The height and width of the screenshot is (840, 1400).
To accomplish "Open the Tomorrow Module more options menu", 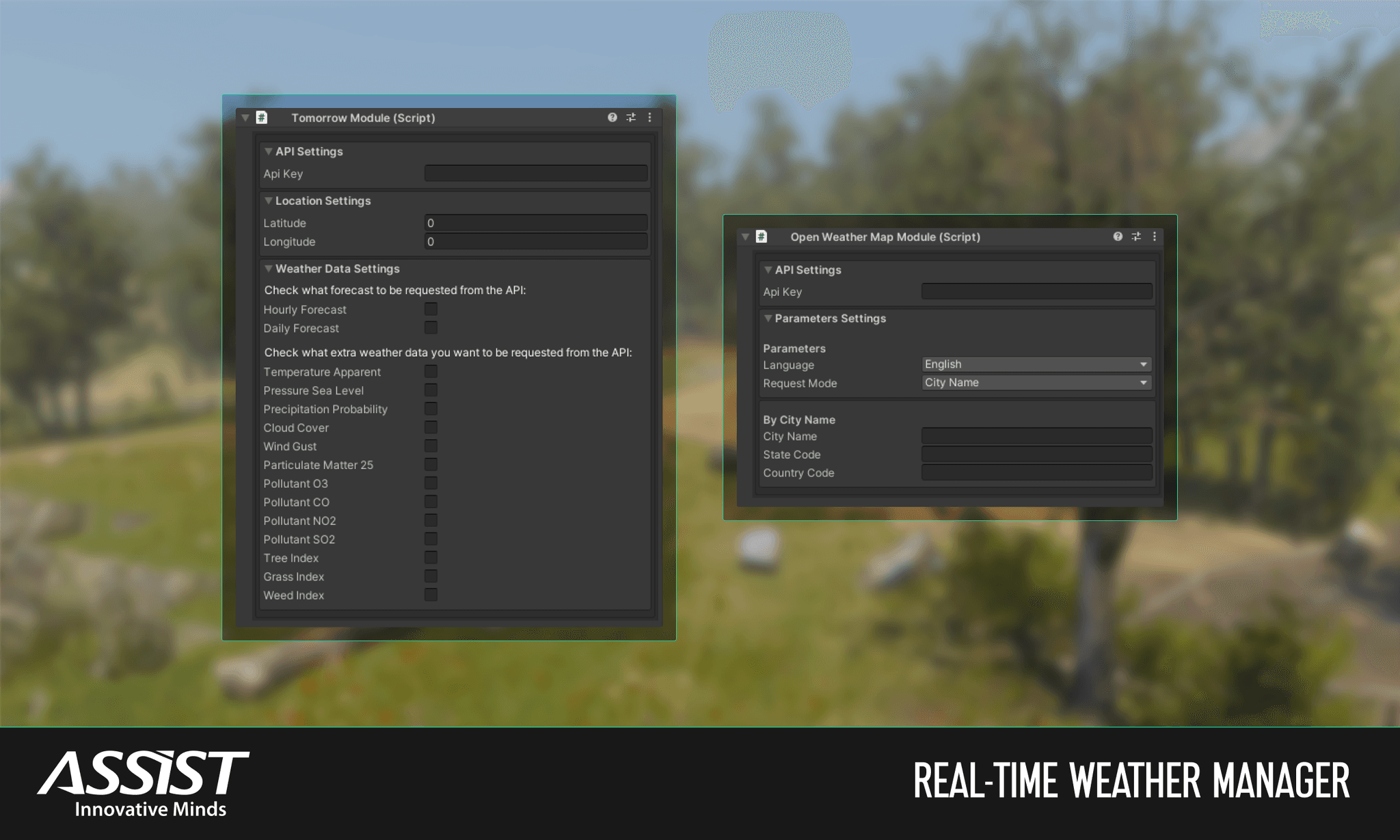I will [649, 118].
